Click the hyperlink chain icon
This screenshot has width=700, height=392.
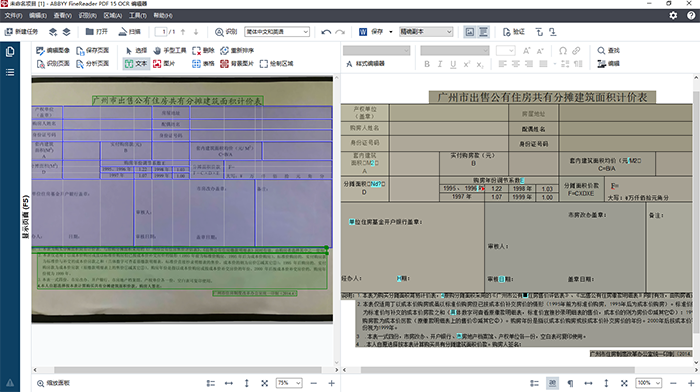pyautogui.click(x=576, y=50)
